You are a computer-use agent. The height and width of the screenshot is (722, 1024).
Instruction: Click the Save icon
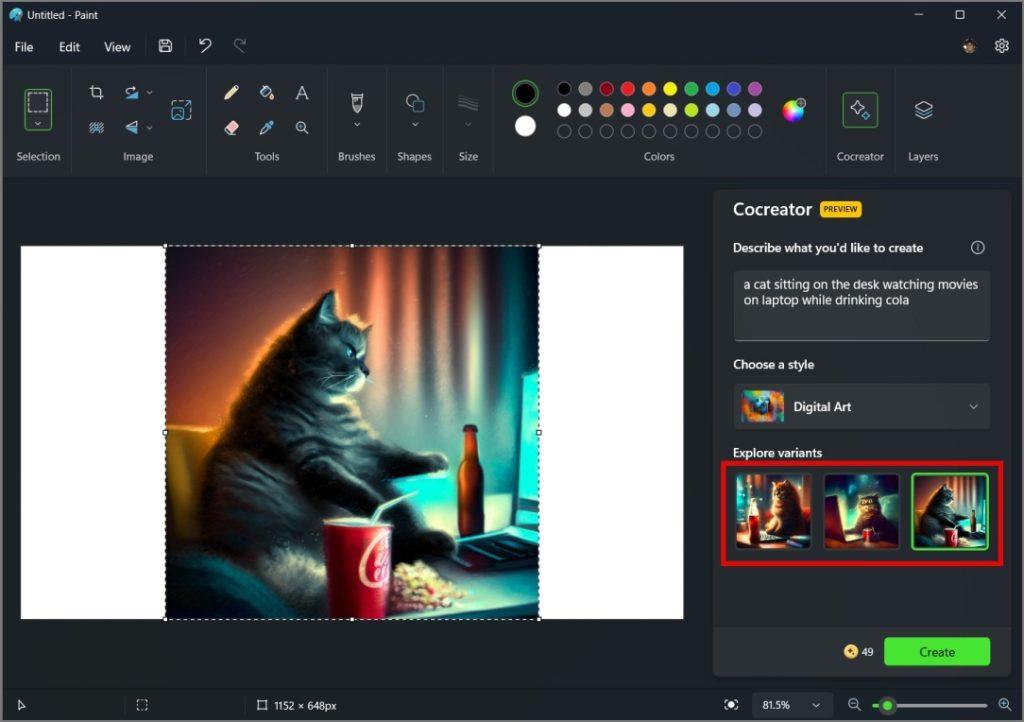(165, 46)
